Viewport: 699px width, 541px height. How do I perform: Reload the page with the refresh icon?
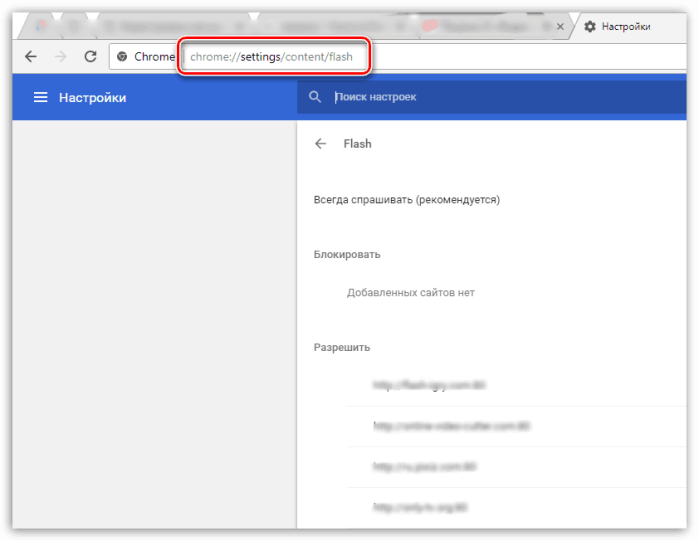(x=90, y=57)
